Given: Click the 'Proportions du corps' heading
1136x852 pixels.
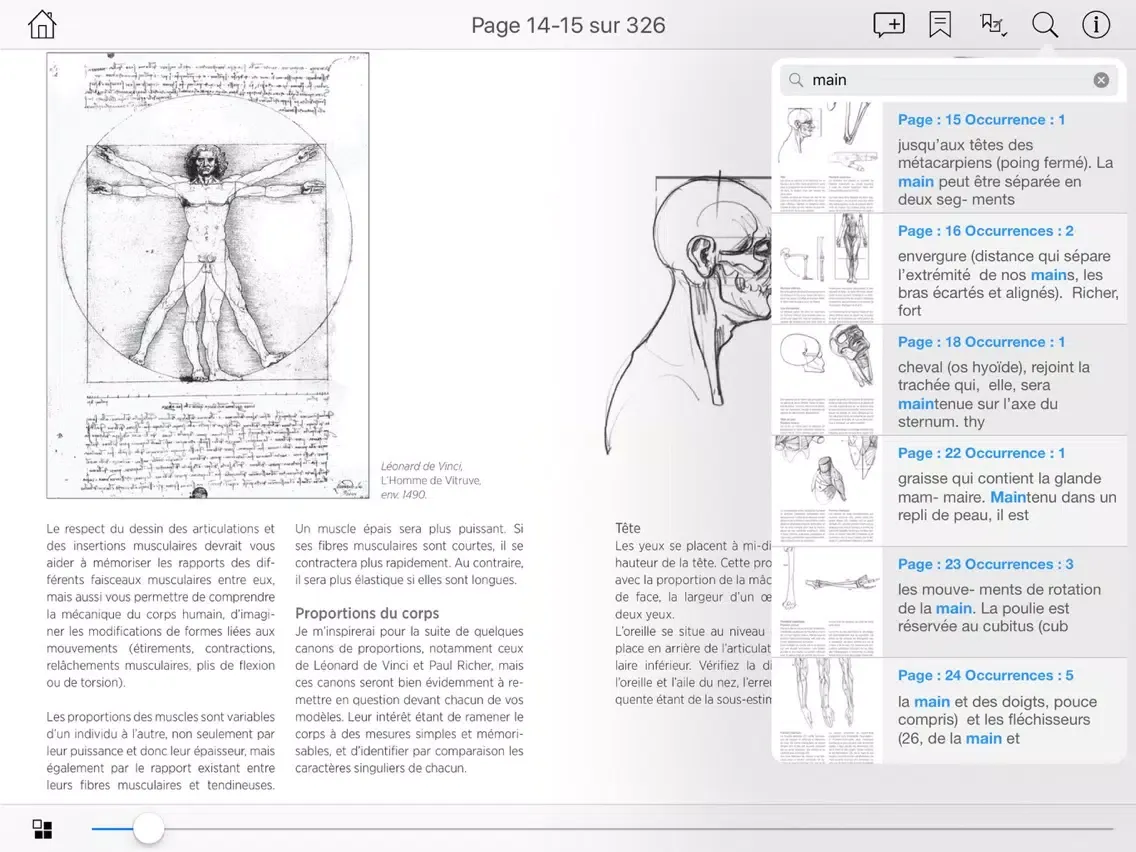Looking at the screenshot, I should (x=367, y=613).
